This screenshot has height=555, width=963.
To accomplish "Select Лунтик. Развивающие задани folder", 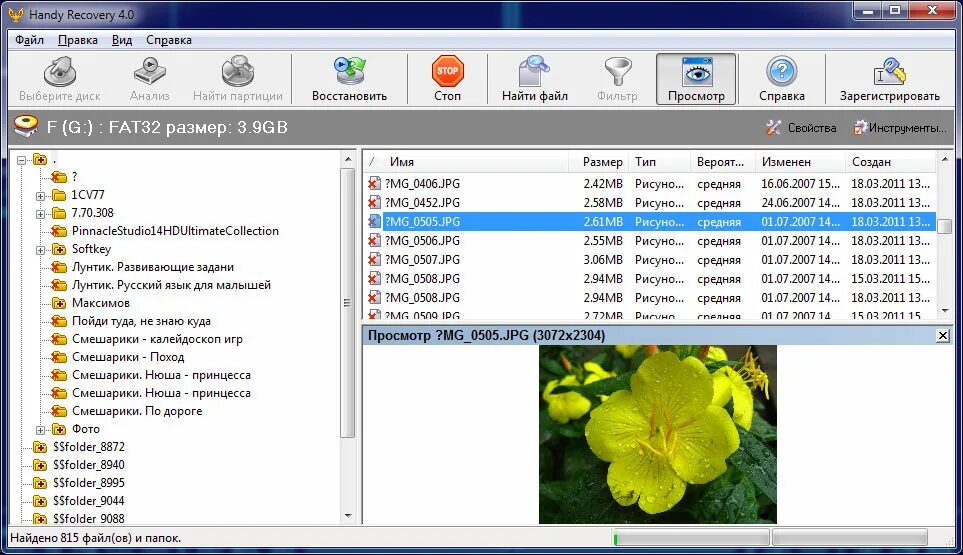I will pyautogui.click(x=152, y=267).
